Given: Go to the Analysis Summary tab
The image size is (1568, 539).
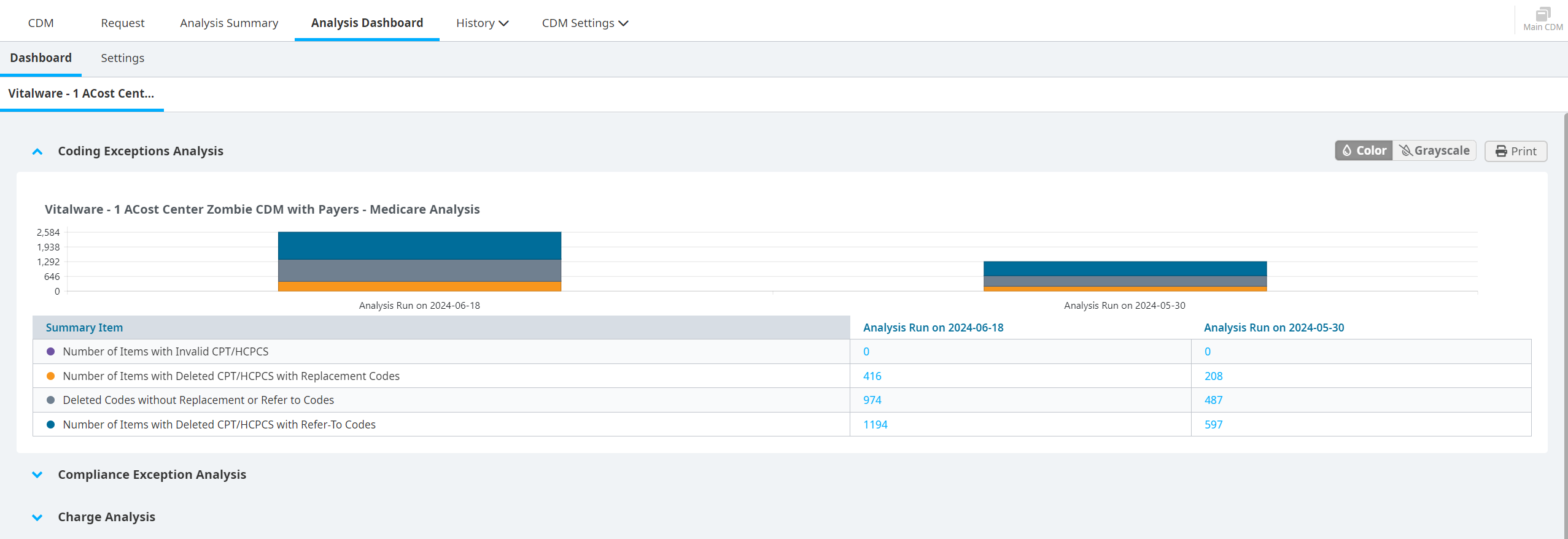Looking at the screenshot, I should tap(229, 23).
